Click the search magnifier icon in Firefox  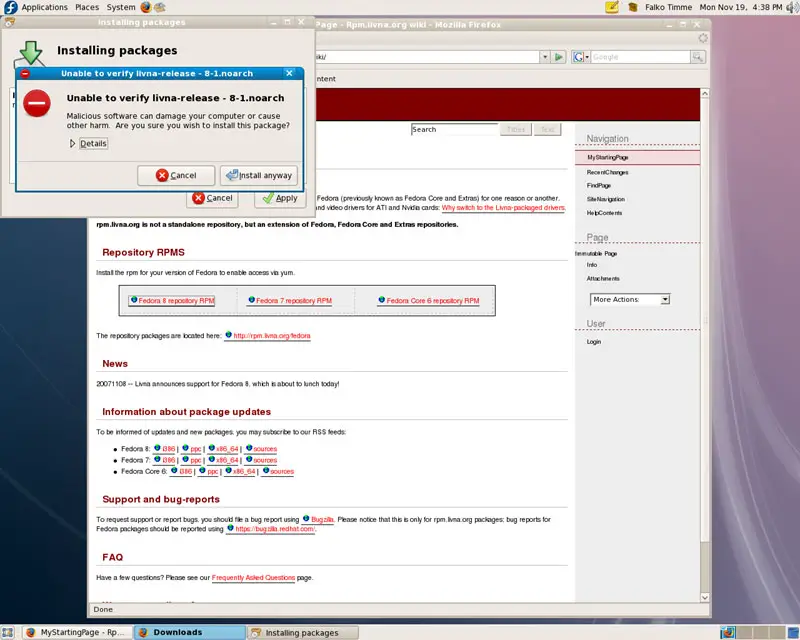[697, 57]
